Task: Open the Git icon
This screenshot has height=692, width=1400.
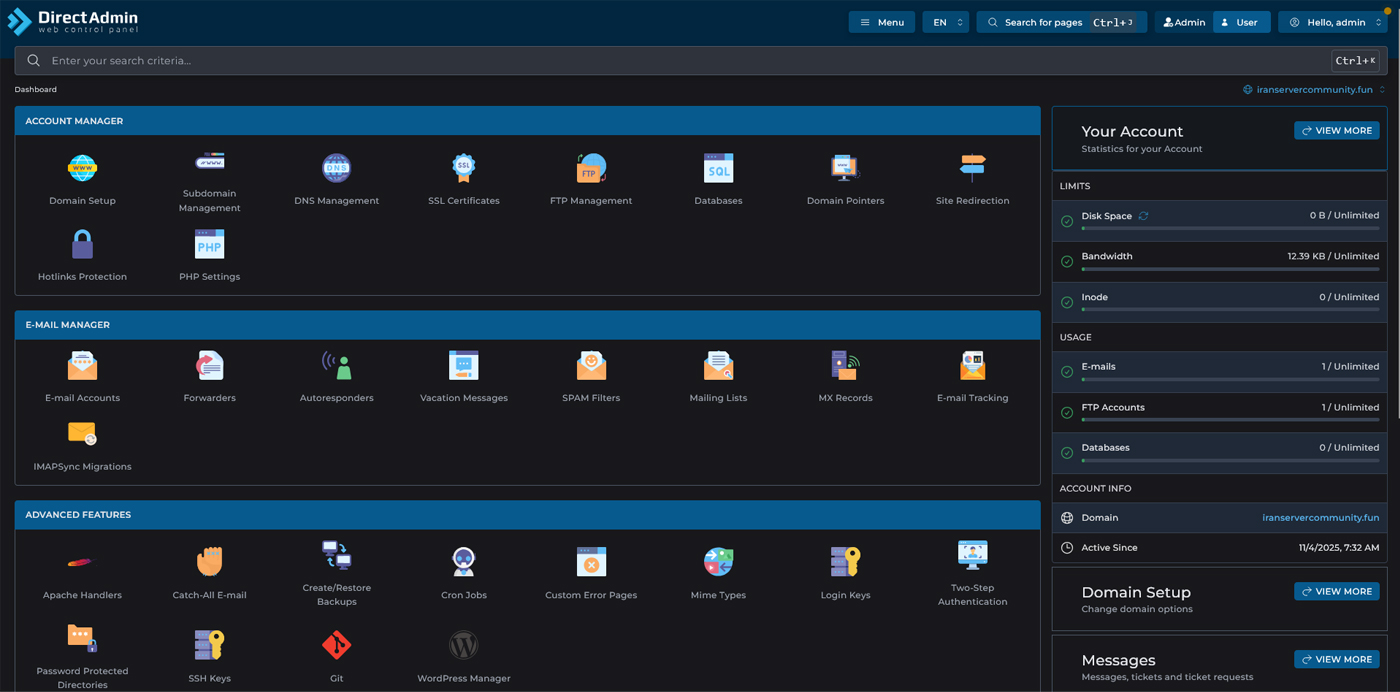Action: point(336,646)
